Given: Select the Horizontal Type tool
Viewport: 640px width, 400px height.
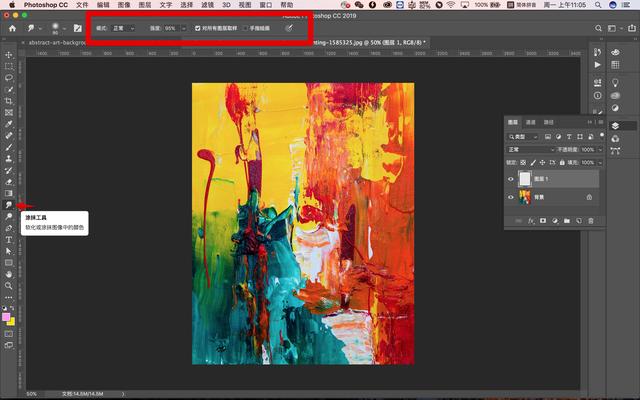Looking at the screenshot, I should (x=9, y=239).
